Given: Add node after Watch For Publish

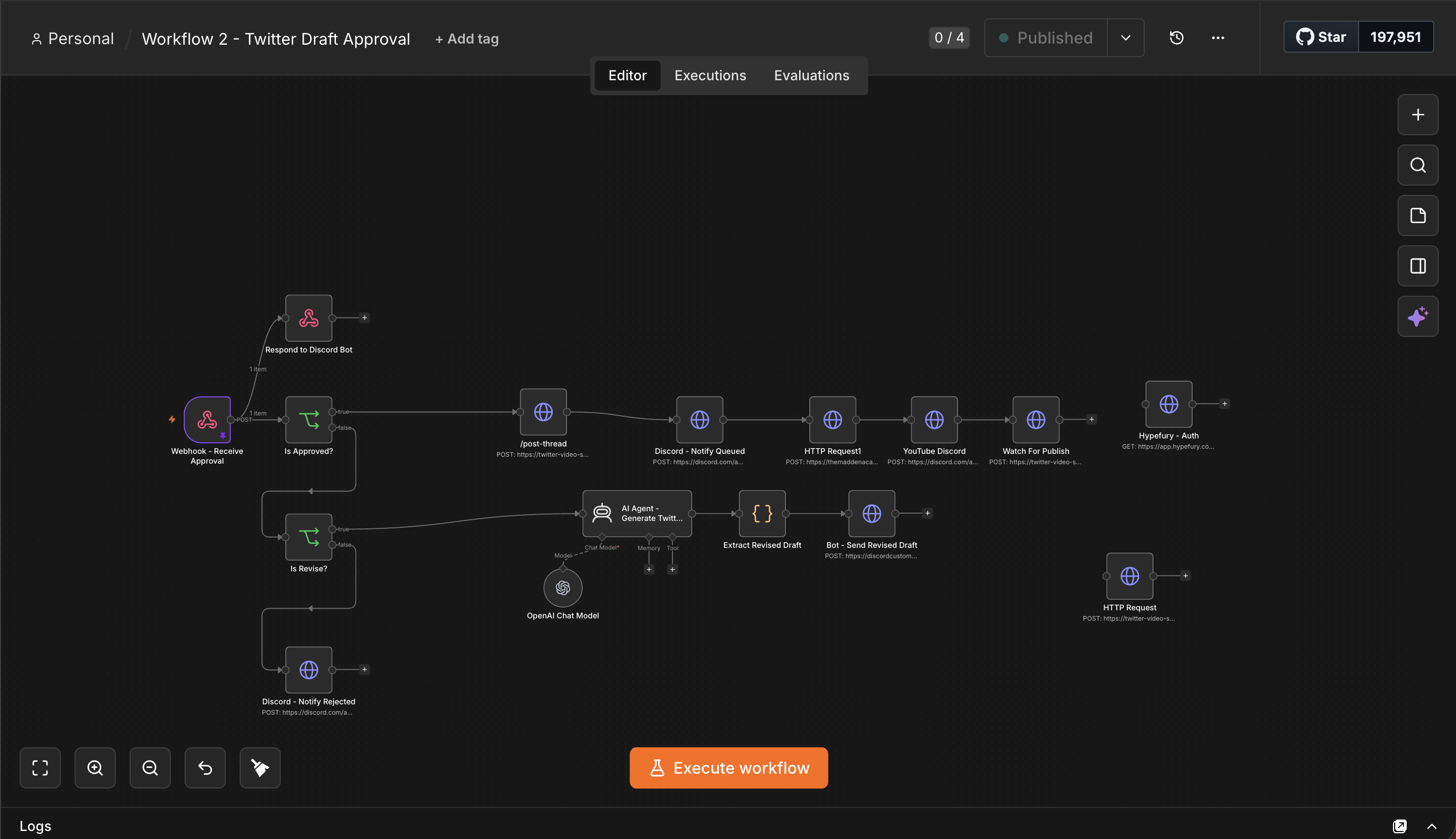Looking at the screenshot, I should pos(1091,420).
